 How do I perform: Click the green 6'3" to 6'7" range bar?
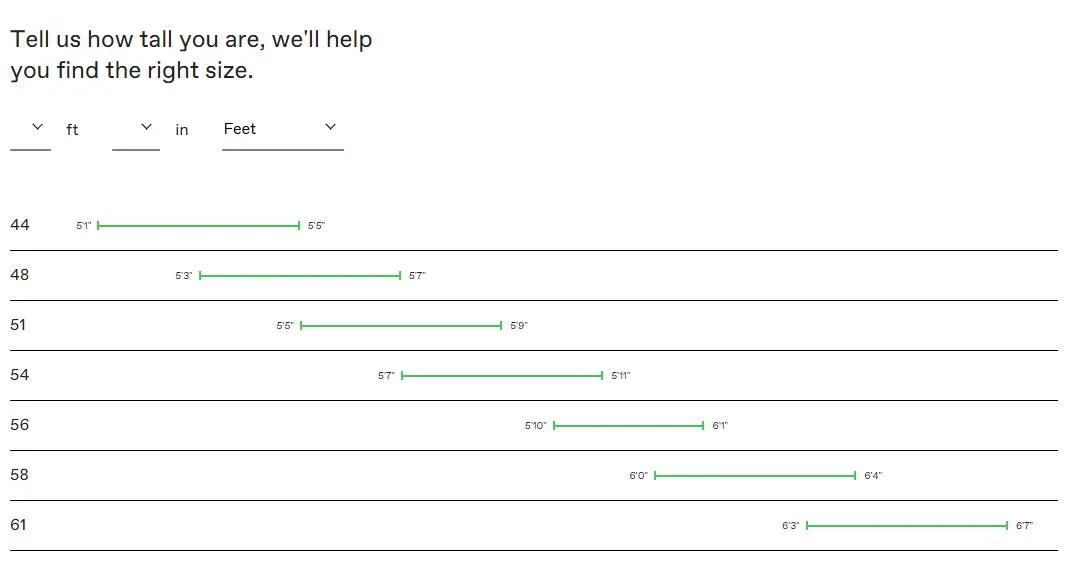click(907, 525)
